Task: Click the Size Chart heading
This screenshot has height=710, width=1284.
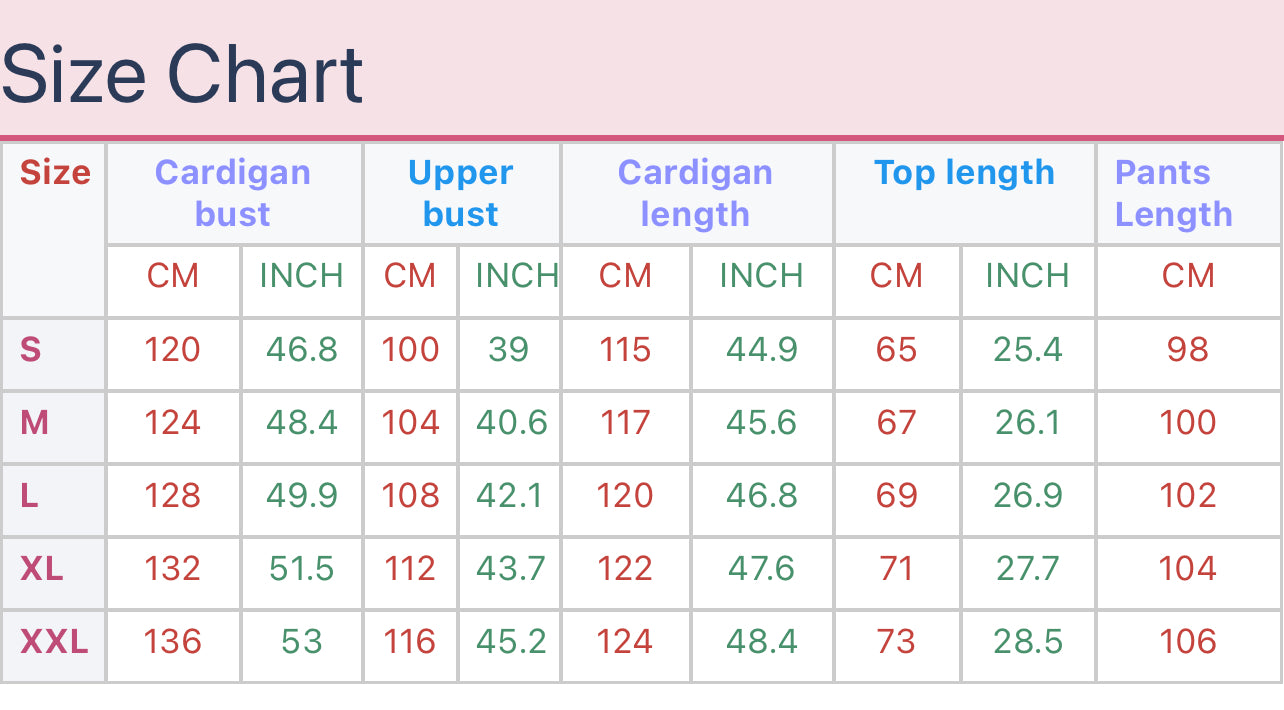Action: [x=182, y=74]
